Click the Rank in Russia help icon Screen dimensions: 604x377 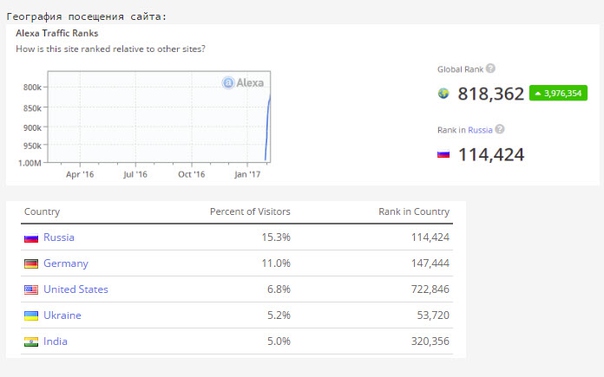500,129
